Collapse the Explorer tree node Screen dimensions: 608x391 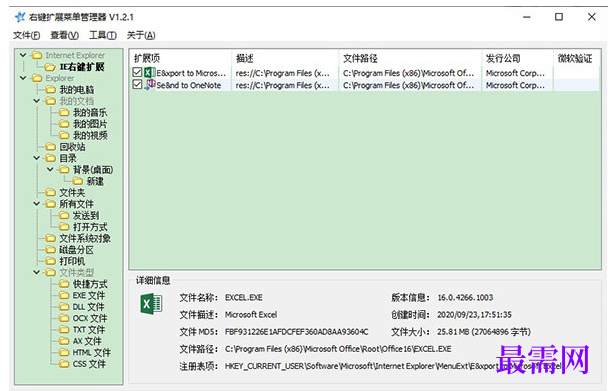pyautogui.click(x=23, y=78)
